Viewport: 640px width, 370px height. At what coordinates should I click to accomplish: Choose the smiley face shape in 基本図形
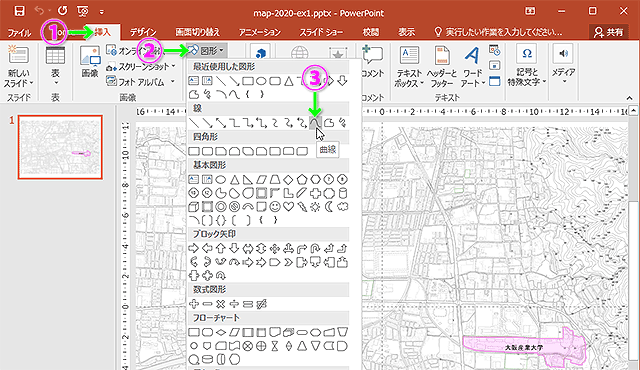275,207
